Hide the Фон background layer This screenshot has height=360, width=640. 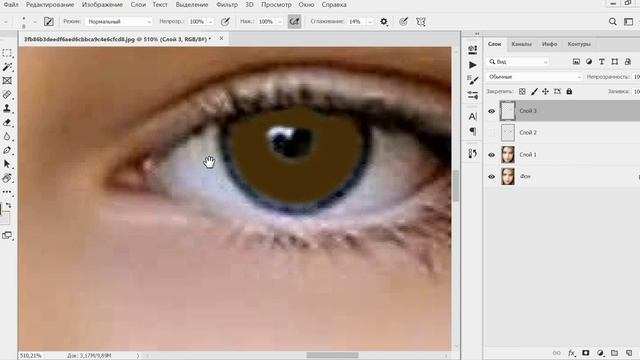pos(491,177)
